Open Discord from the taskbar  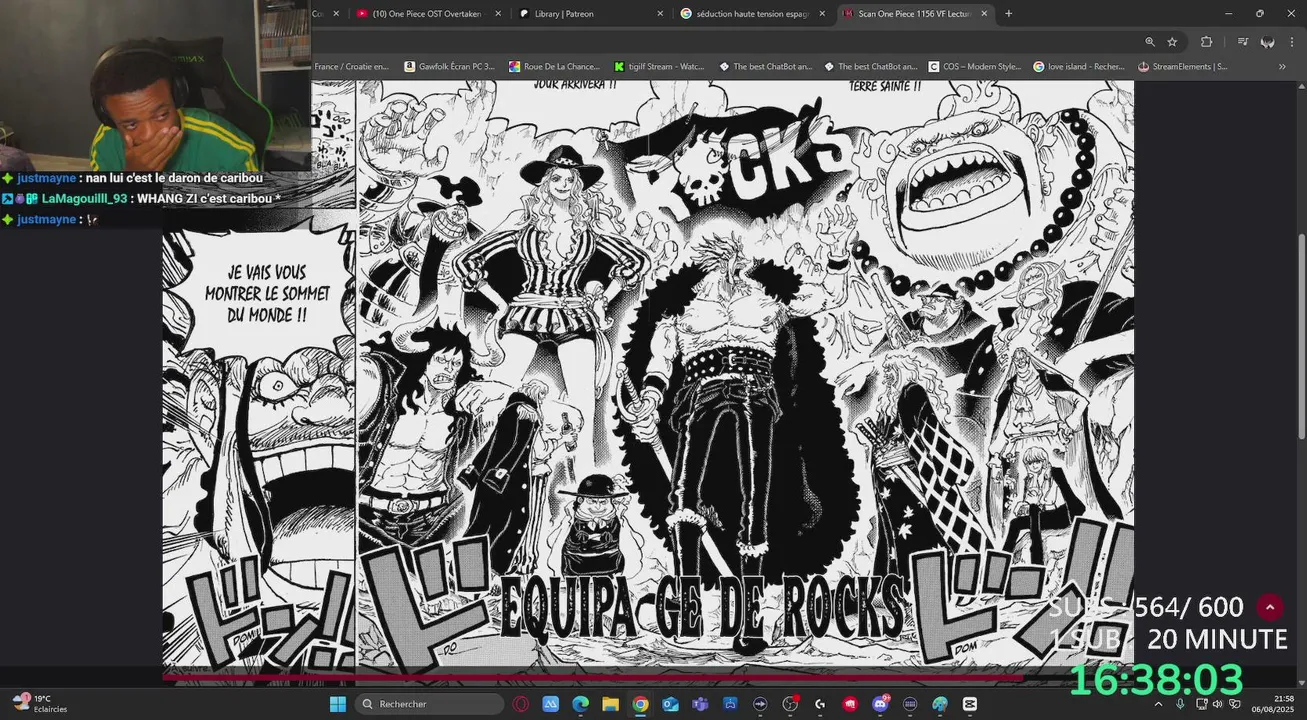pos(880,704)
